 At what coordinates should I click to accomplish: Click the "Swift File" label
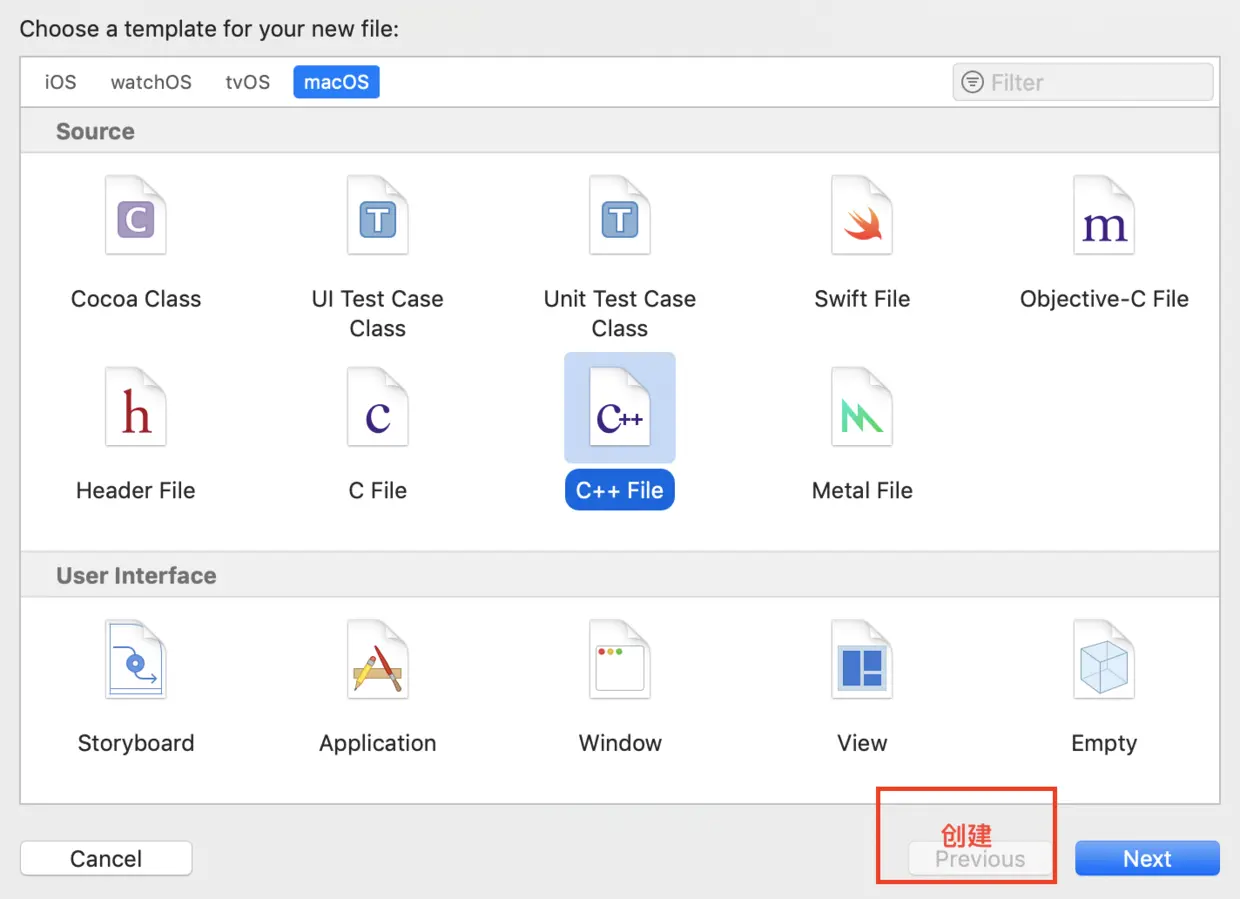click(862, 299)
